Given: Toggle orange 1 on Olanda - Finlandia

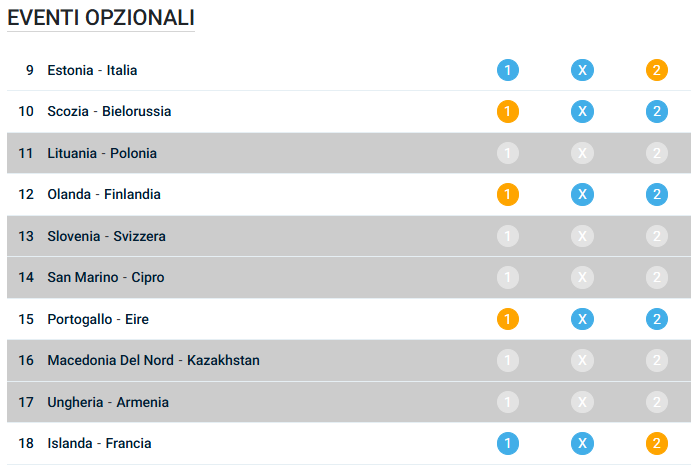Looking at the screenshot, I should (x=508, y=194).
